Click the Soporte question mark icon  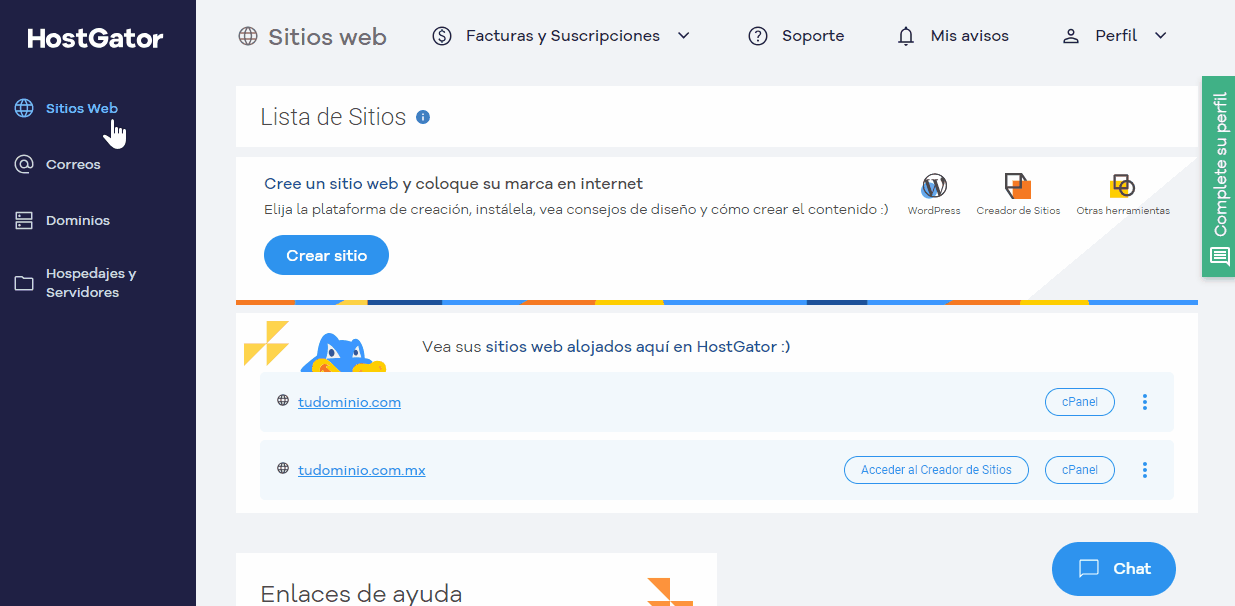click(757, 35)
